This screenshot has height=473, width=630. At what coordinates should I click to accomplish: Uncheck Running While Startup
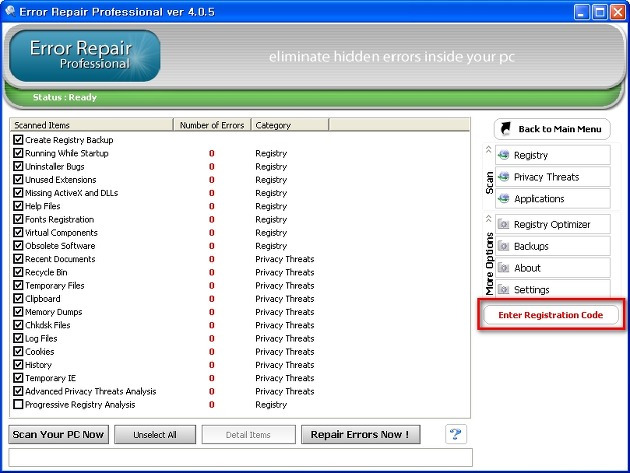(x=18, y=153)
